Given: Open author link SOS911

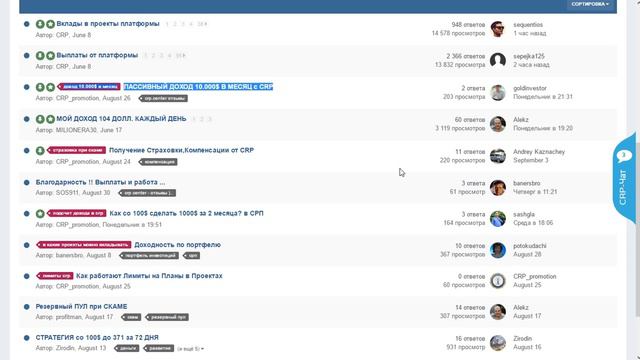Looking at the screenshot, I should click(x=67, y=193).
